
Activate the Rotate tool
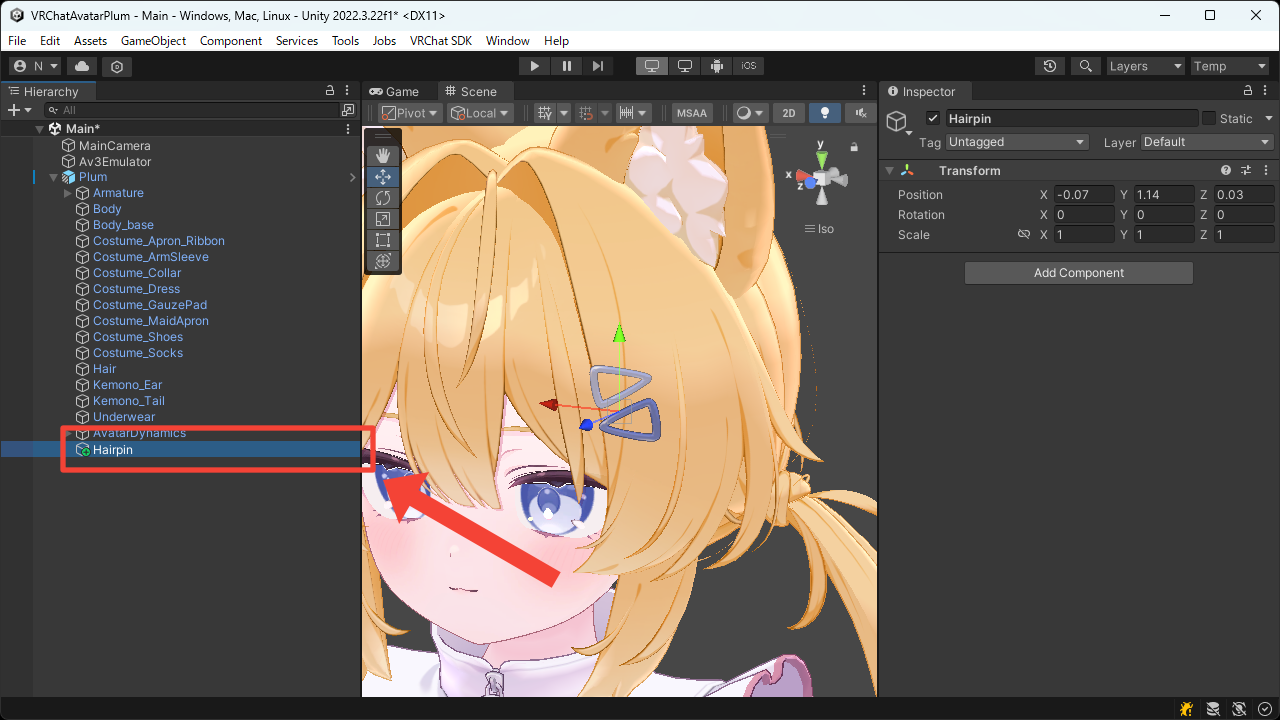383,198
